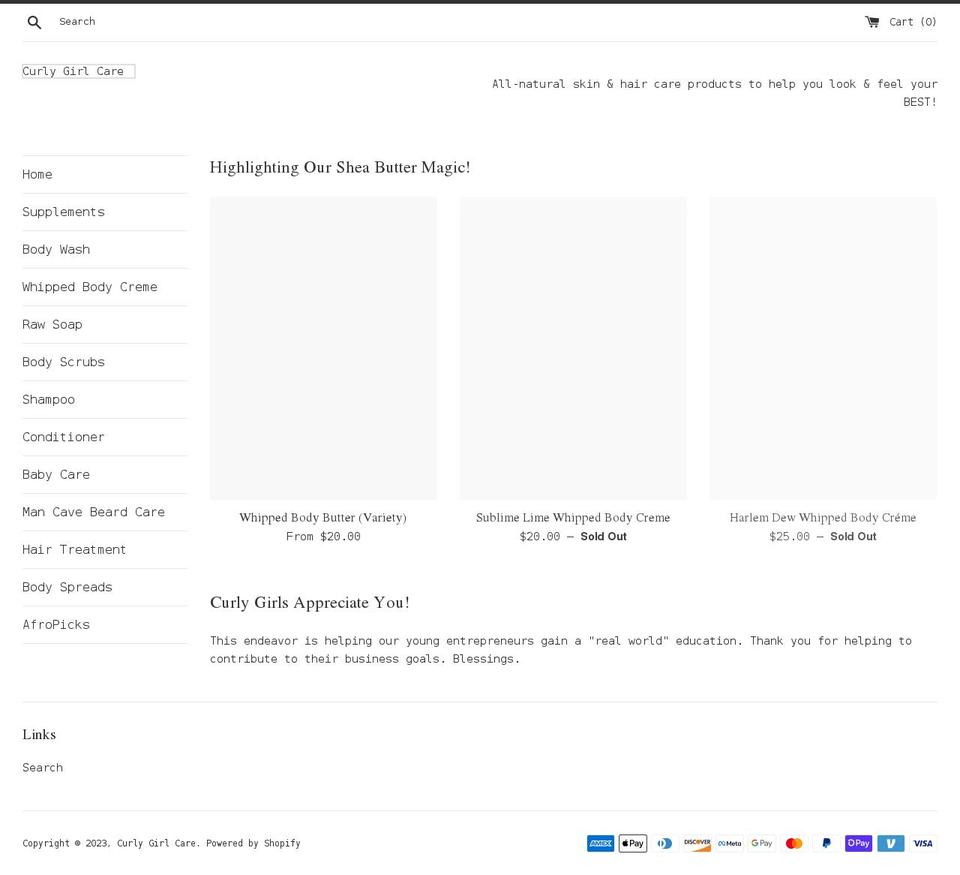The image size is (960, 875).
Task: Click the Apple Pay payment icon
Action: point(632,843)
